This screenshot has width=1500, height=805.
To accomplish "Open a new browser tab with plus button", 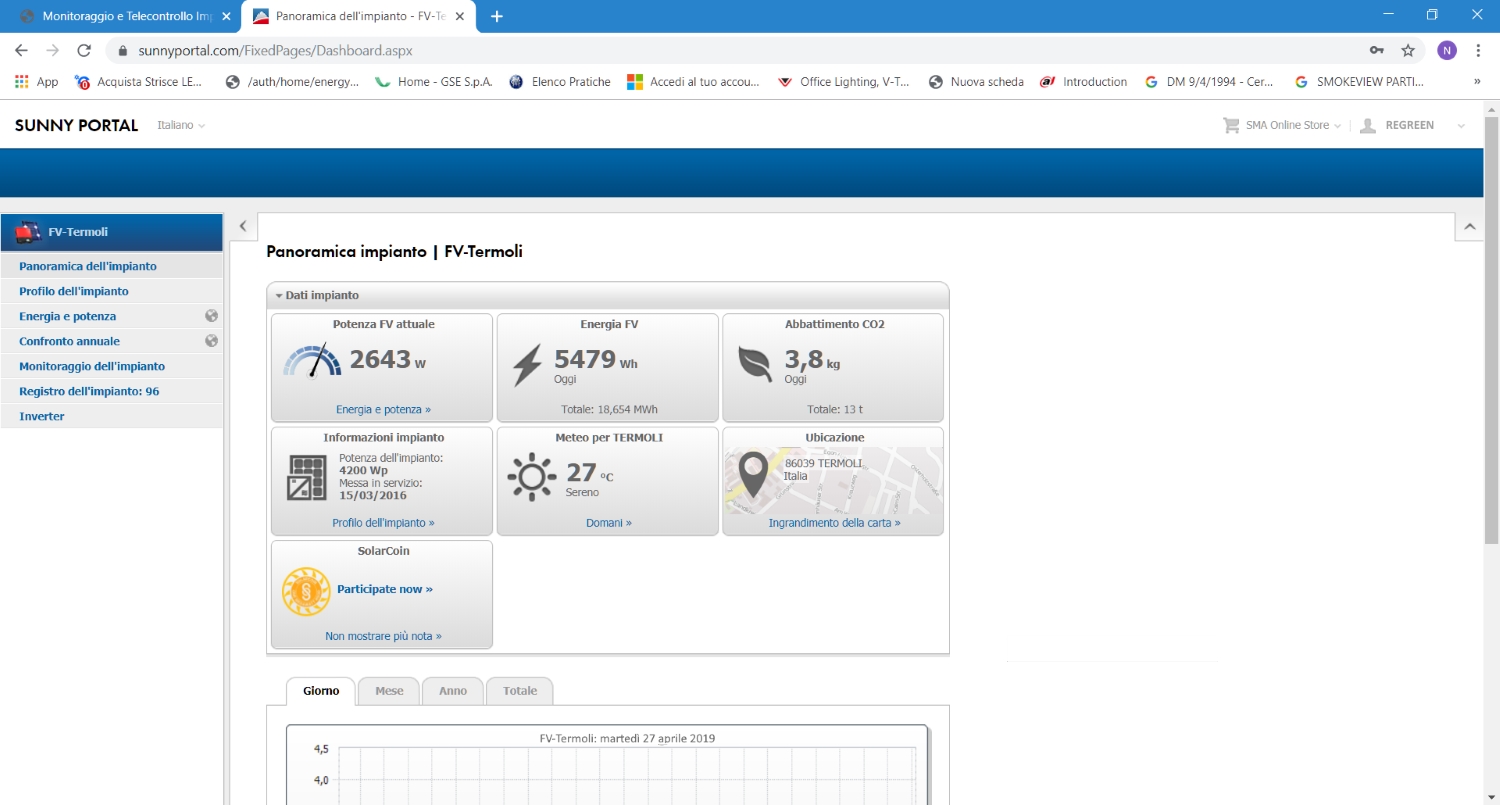I will click(x=497, y=16).
